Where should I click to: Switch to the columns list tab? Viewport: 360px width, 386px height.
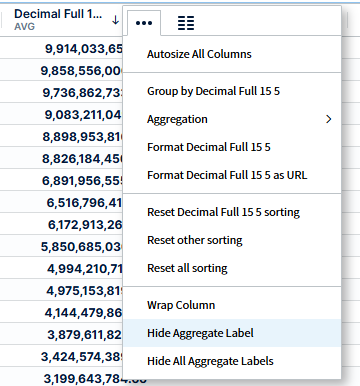(x=186, y=23)
